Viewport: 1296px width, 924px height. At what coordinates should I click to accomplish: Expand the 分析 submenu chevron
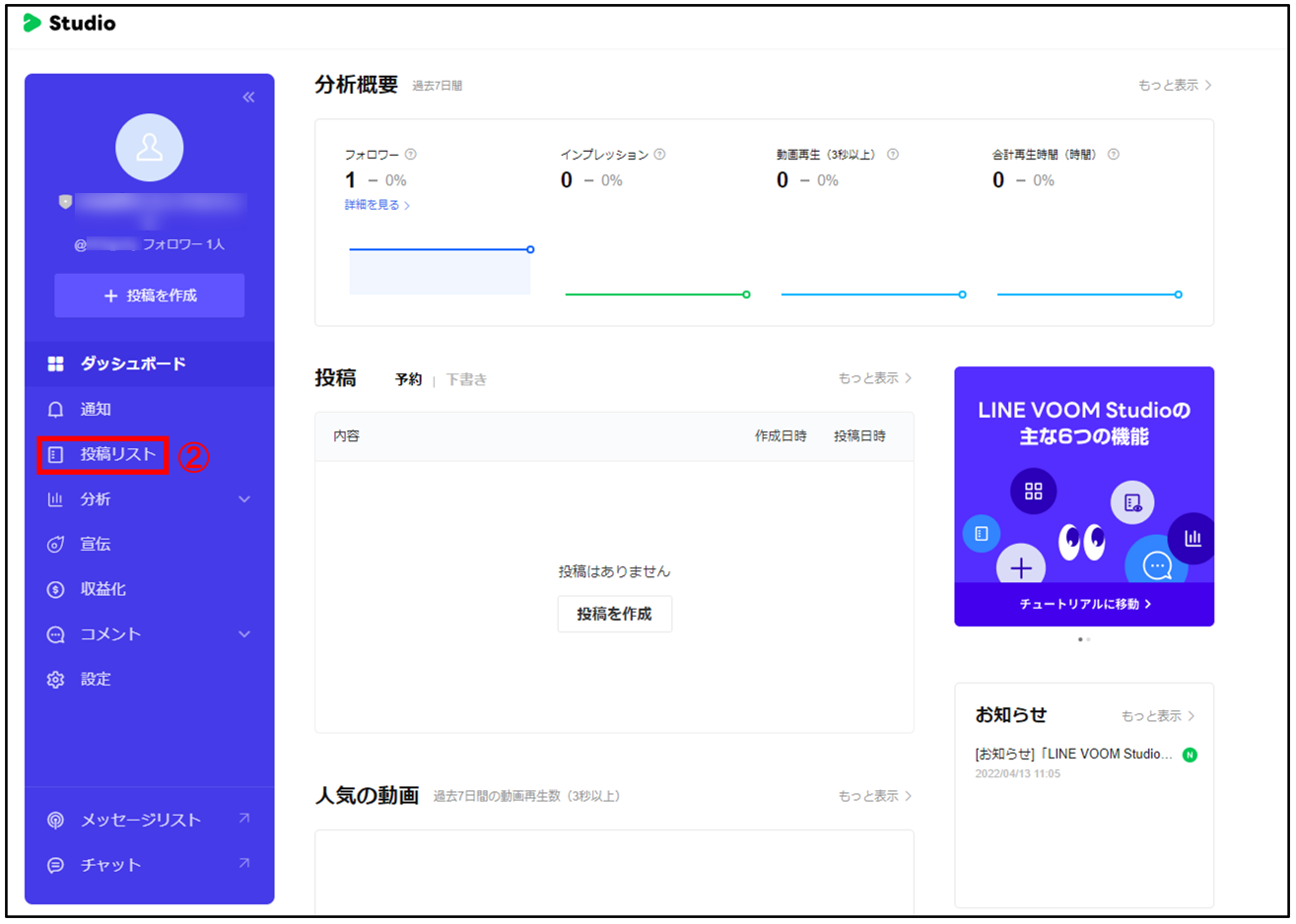[x=244, y=499]
